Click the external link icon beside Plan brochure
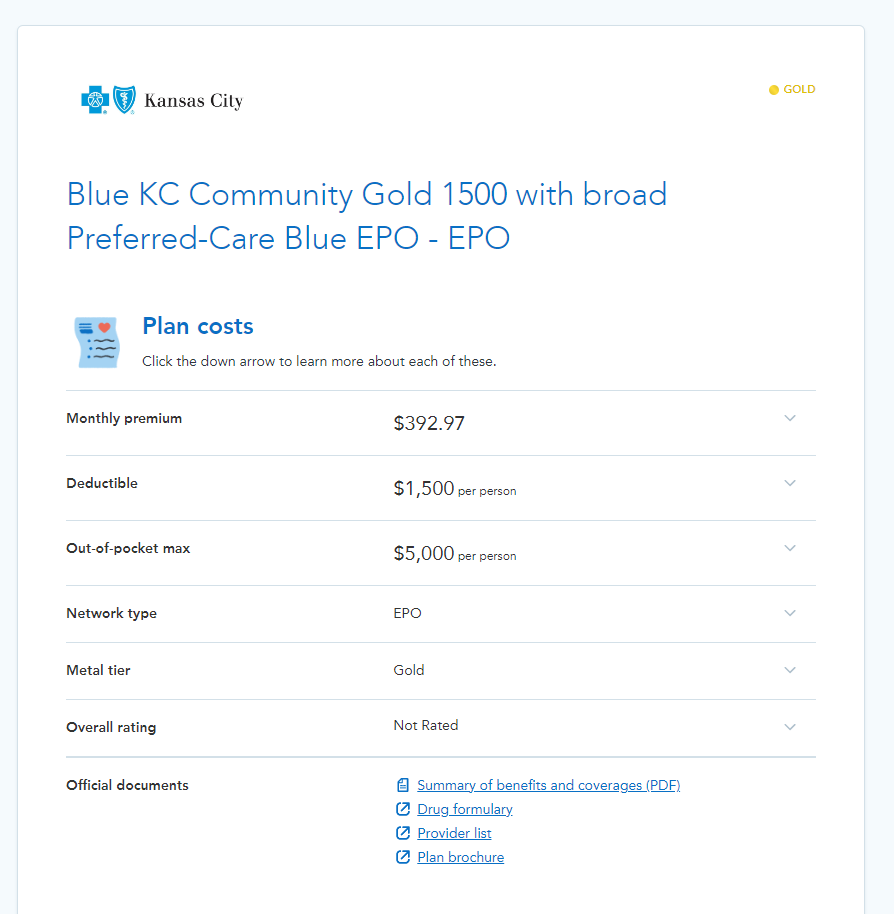This screenshot has height=914, width=894. (x=403, y=857)
